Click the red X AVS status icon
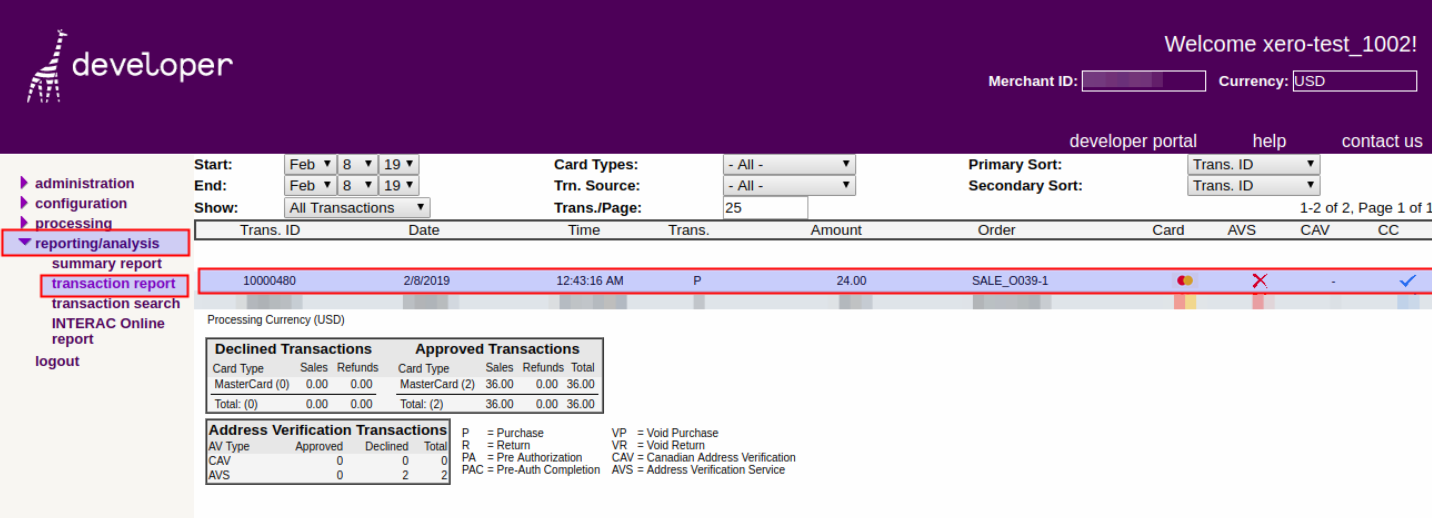 pos(1259,281)
